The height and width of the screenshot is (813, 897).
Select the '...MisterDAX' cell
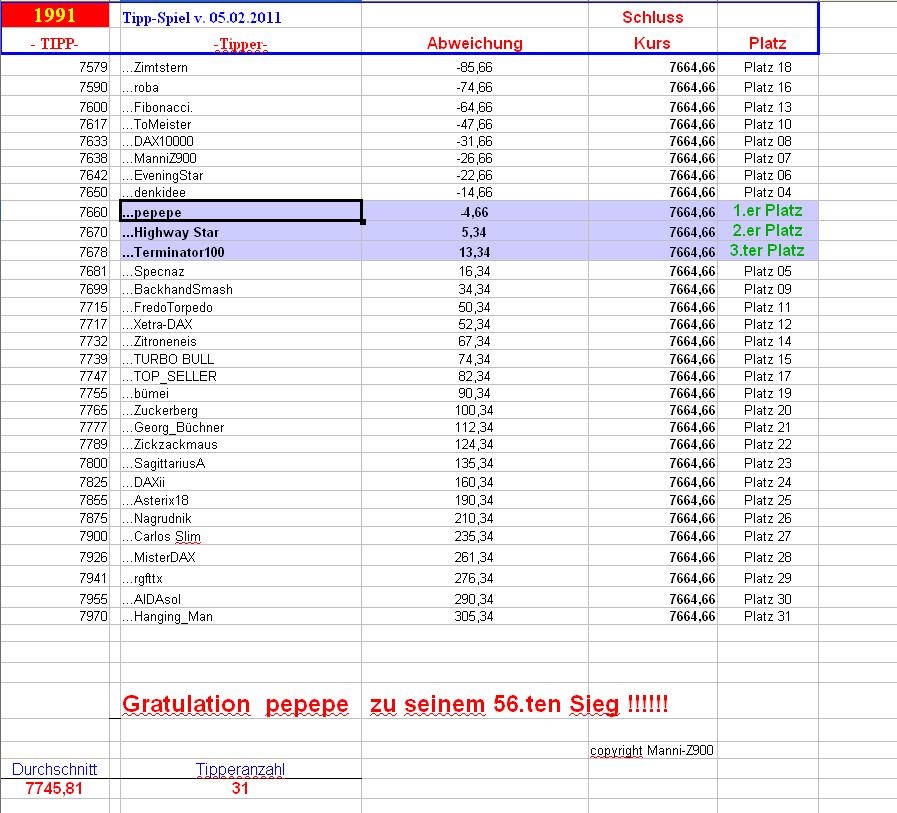coord(241,557)
